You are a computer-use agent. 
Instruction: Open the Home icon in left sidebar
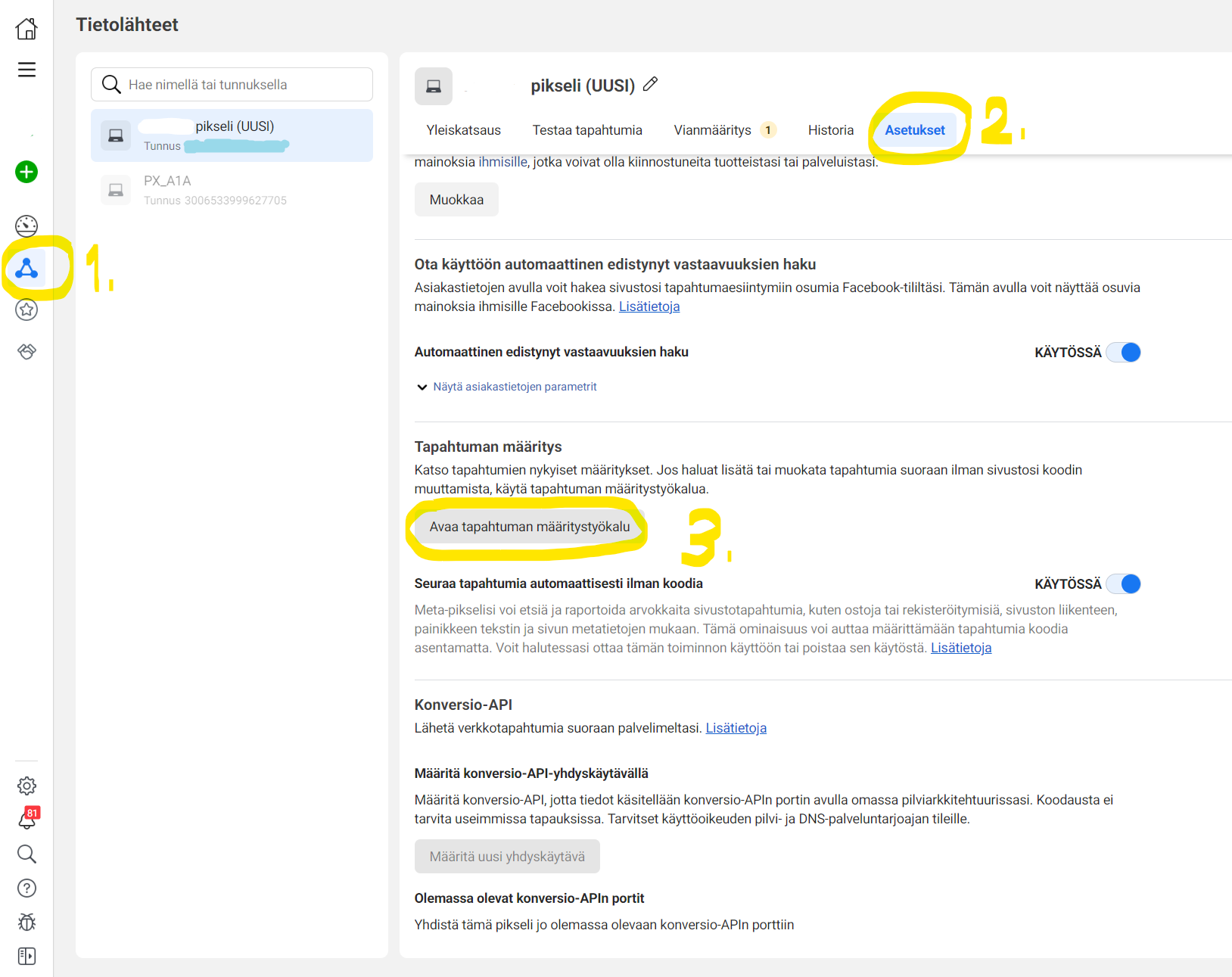tap(26, 28)
